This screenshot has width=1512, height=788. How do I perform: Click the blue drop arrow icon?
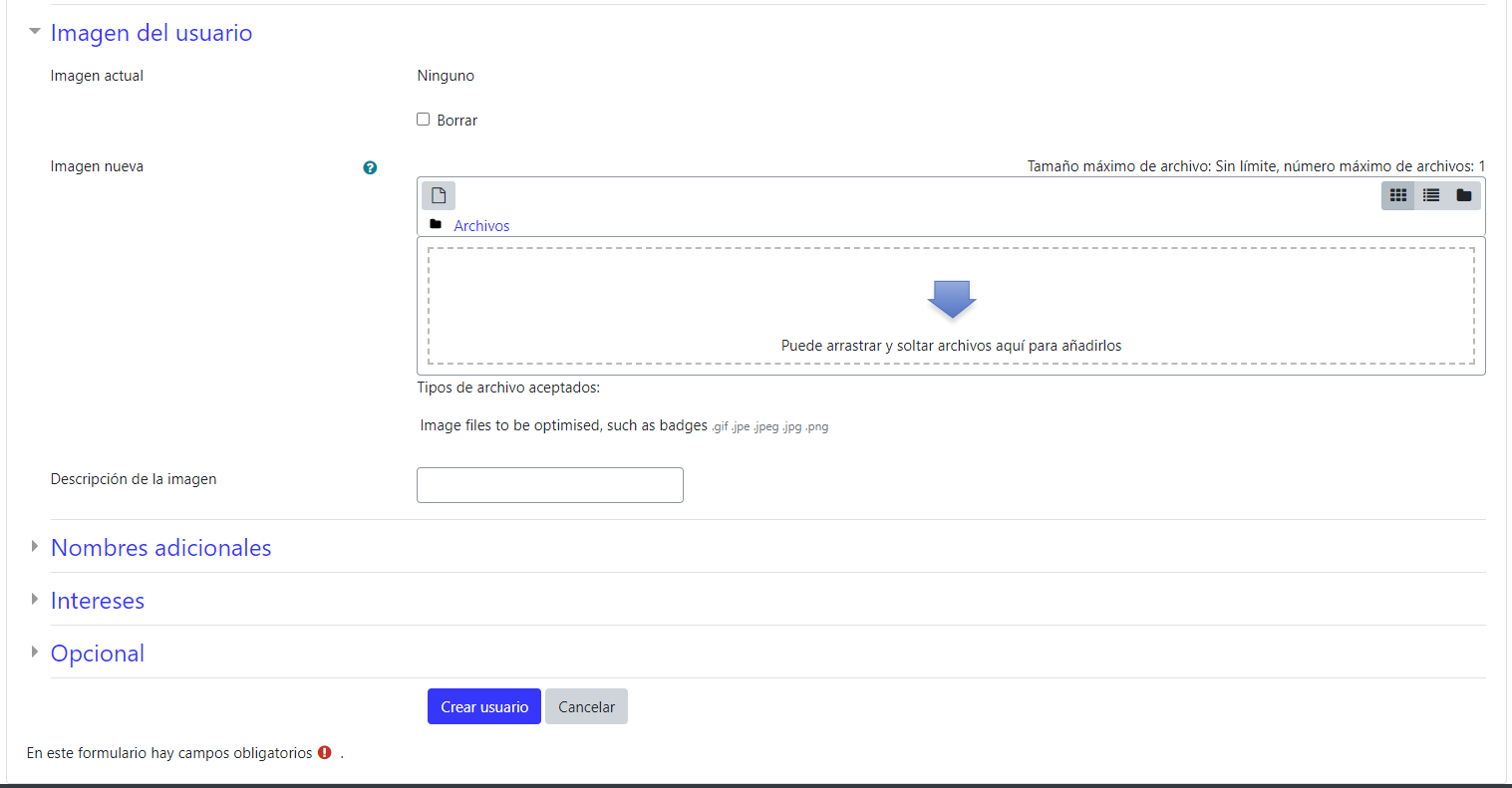pyautogui.click(x=951, y=299)
